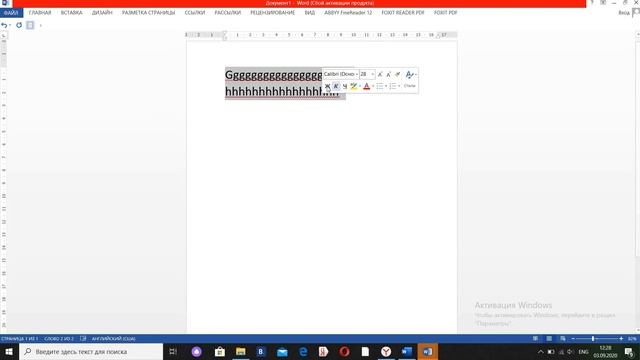
Task: Click the Вход sign-in link
Action: 624,13
